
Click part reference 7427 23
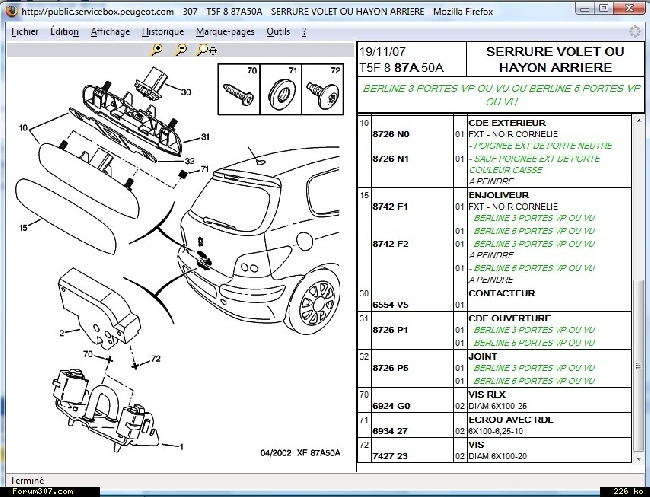coord(390,456)
